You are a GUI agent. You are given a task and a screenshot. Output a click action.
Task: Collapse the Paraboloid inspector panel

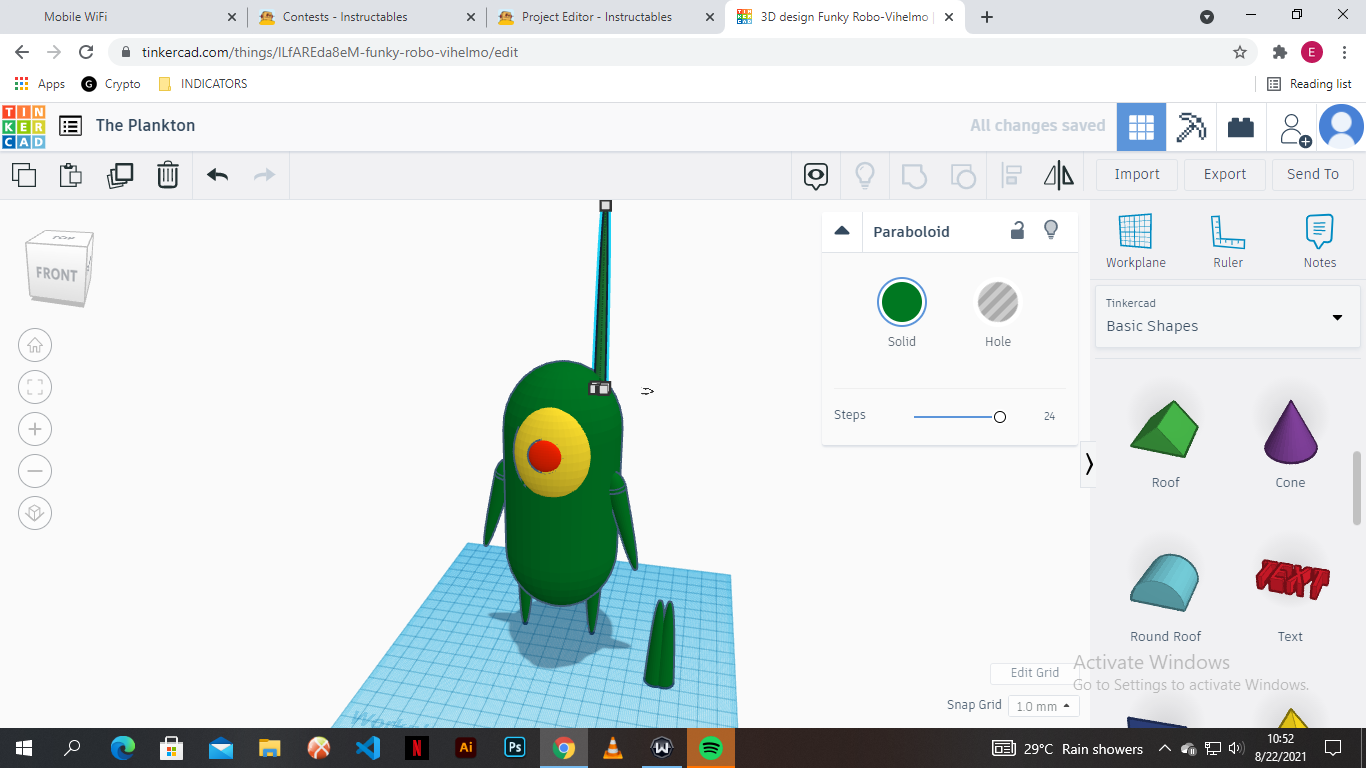842,231
